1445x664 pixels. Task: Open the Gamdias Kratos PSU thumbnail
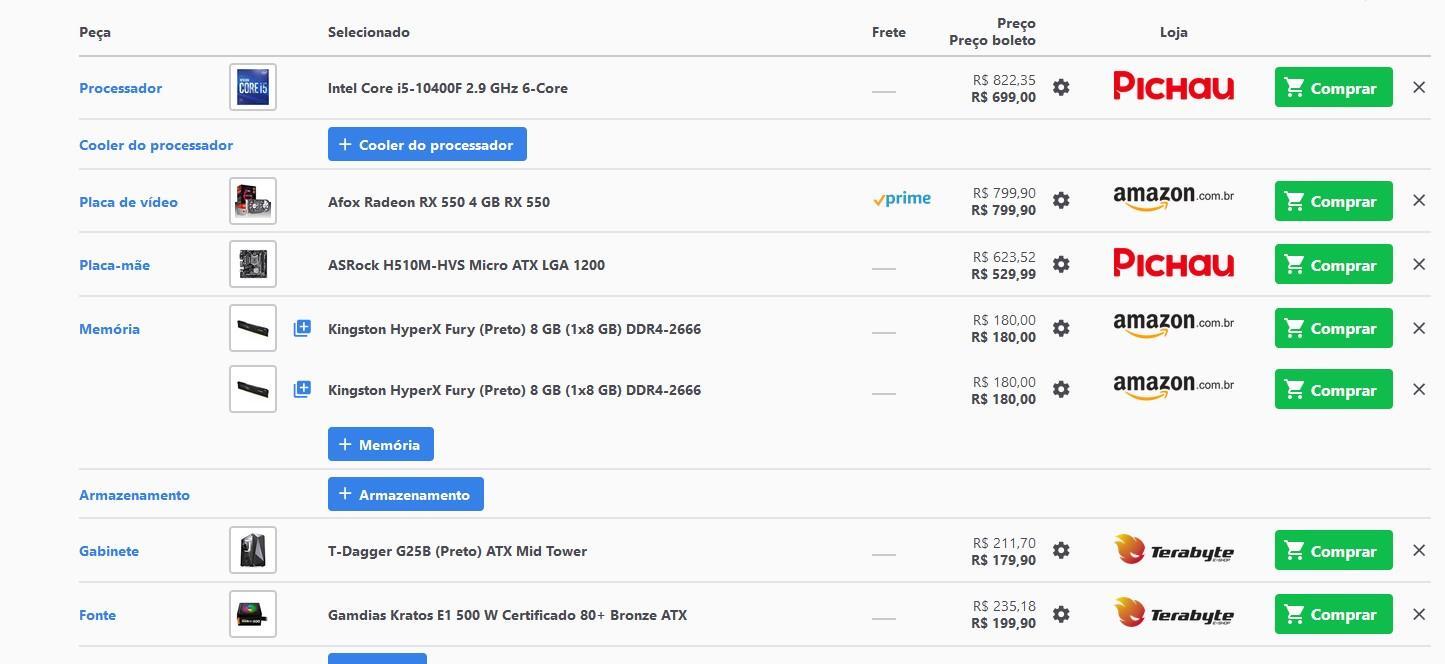[253, 615]
